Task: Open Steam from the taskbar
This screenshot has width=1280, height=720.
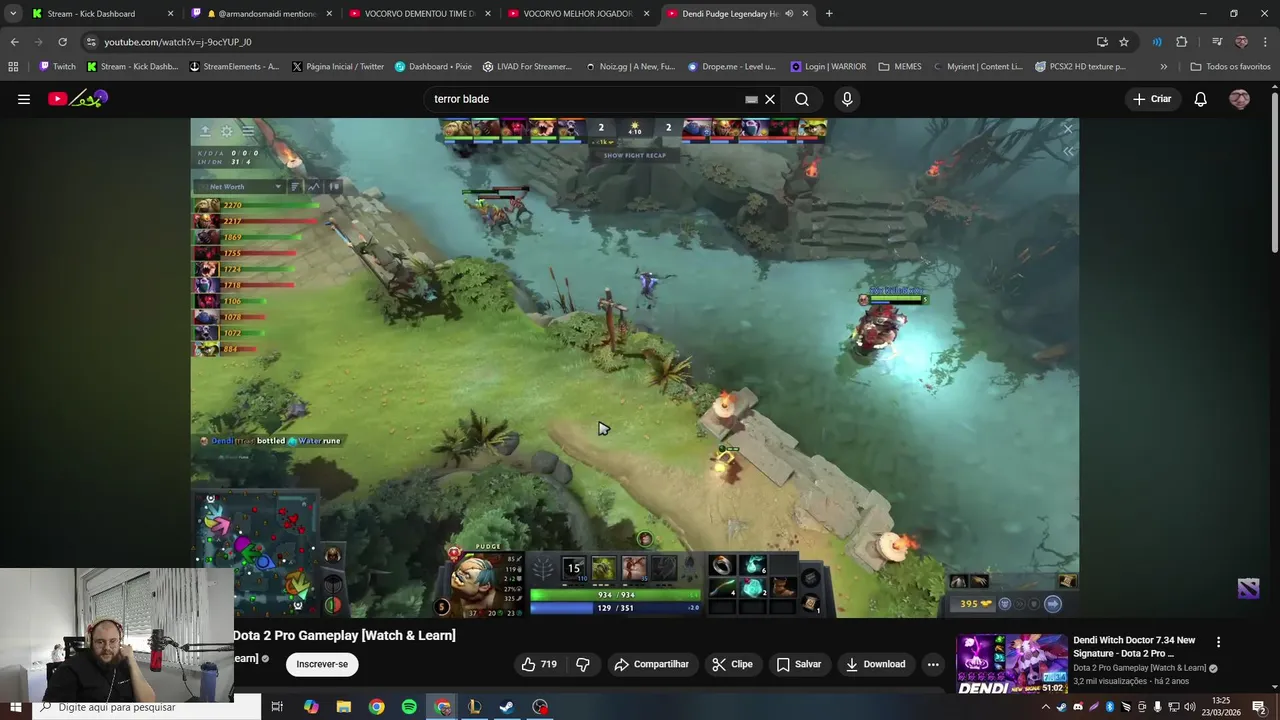Action: click(x=507, y=707)
